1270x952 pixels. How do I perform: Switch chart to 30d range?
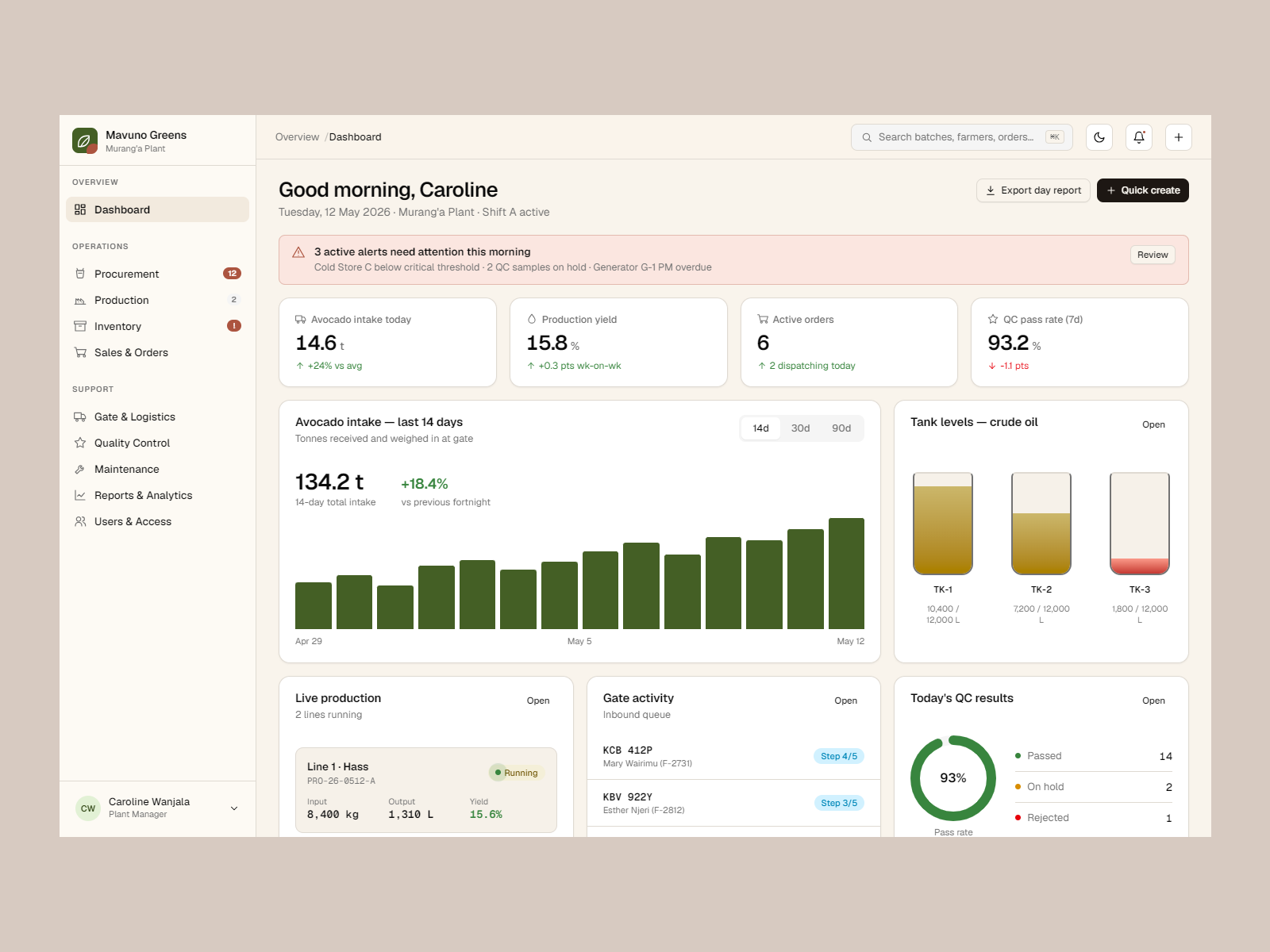click(x=800, y=428)
